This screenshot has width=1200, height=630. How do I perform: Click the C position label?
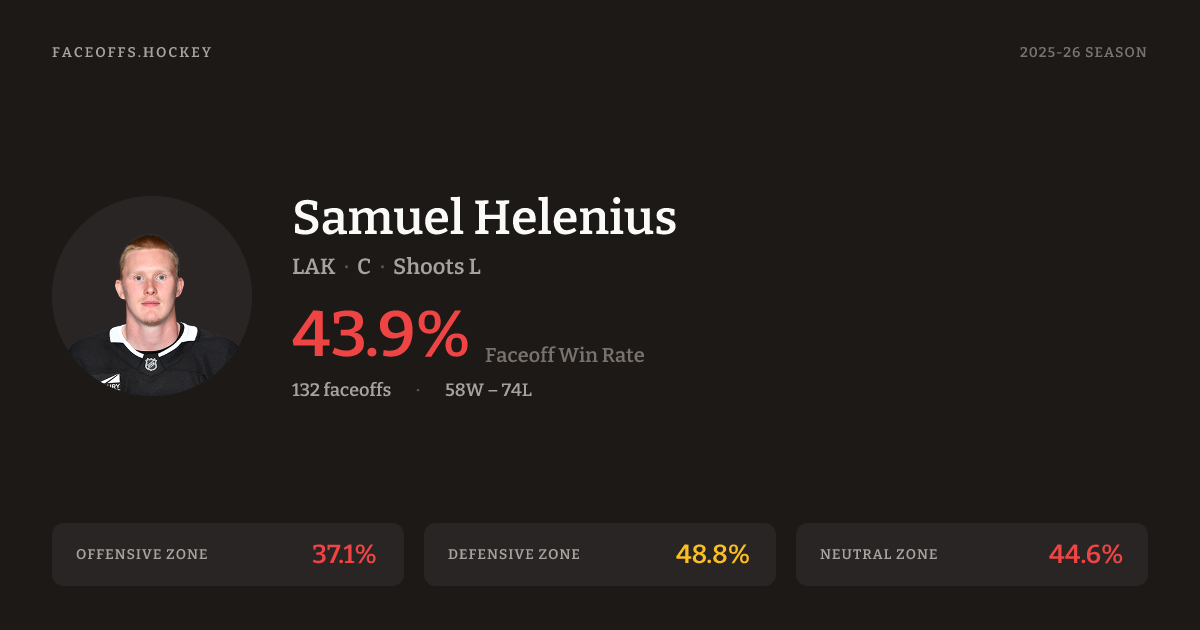coord(364,267)
